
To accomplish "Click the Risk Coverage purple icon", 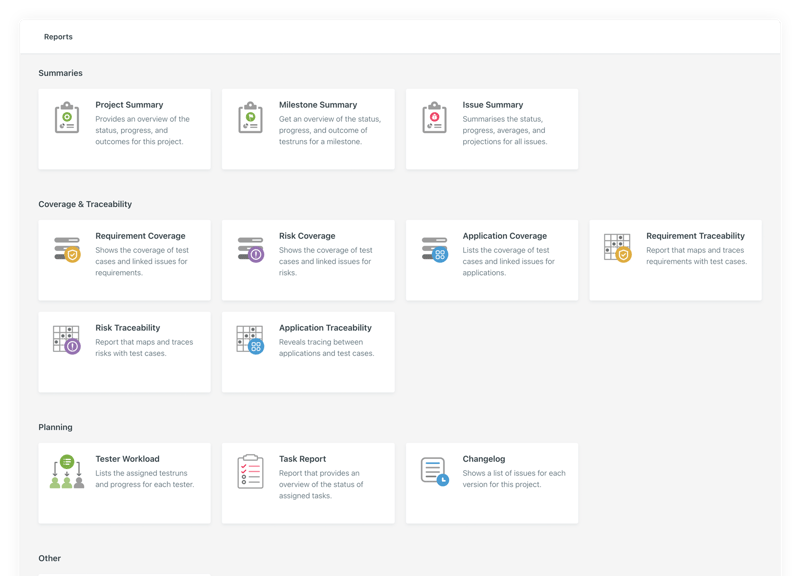I will pyautogui.click(x=250, y=249).
